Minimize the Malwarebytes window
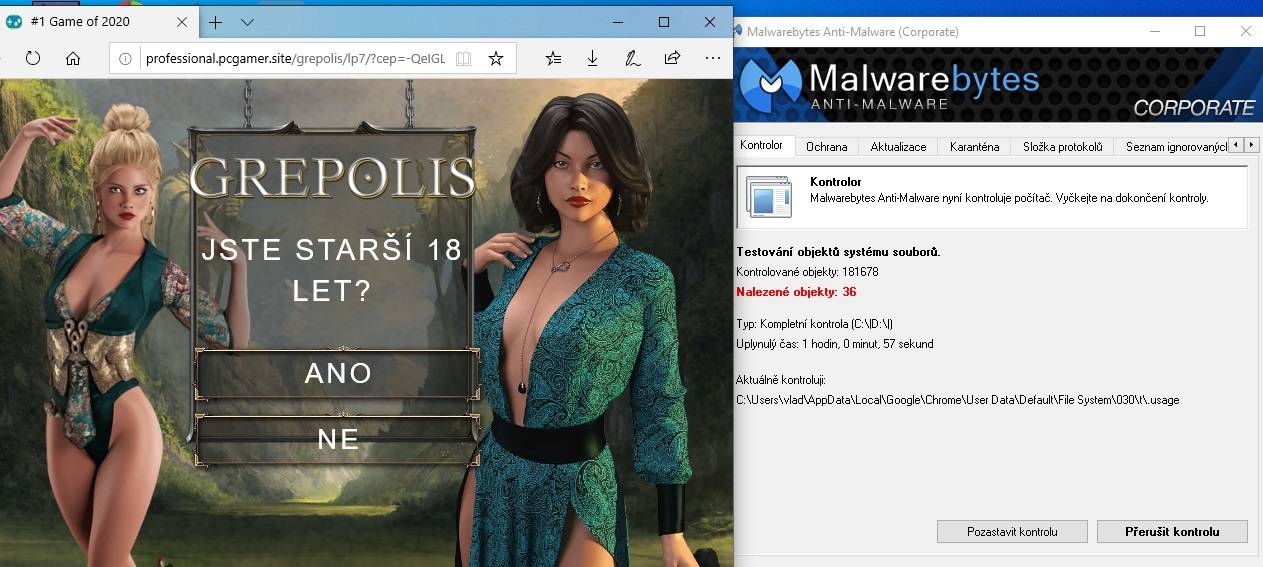Viewport: 1263px width, 567px height. (1155, 31)
